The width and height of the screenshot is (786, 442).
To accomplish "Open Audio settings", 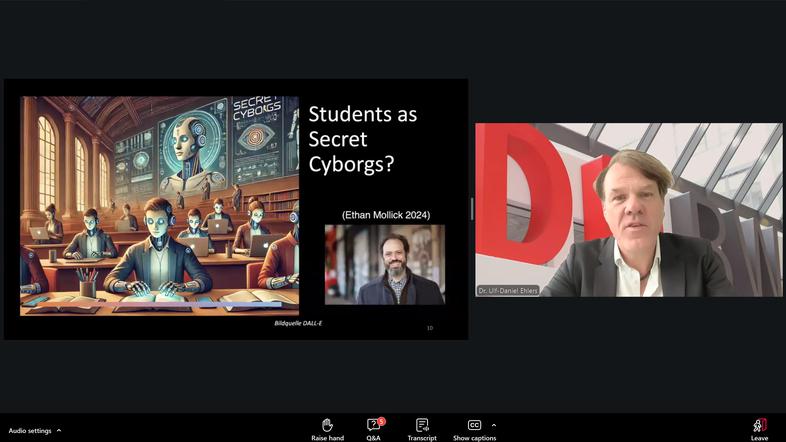I will point(29,431).
